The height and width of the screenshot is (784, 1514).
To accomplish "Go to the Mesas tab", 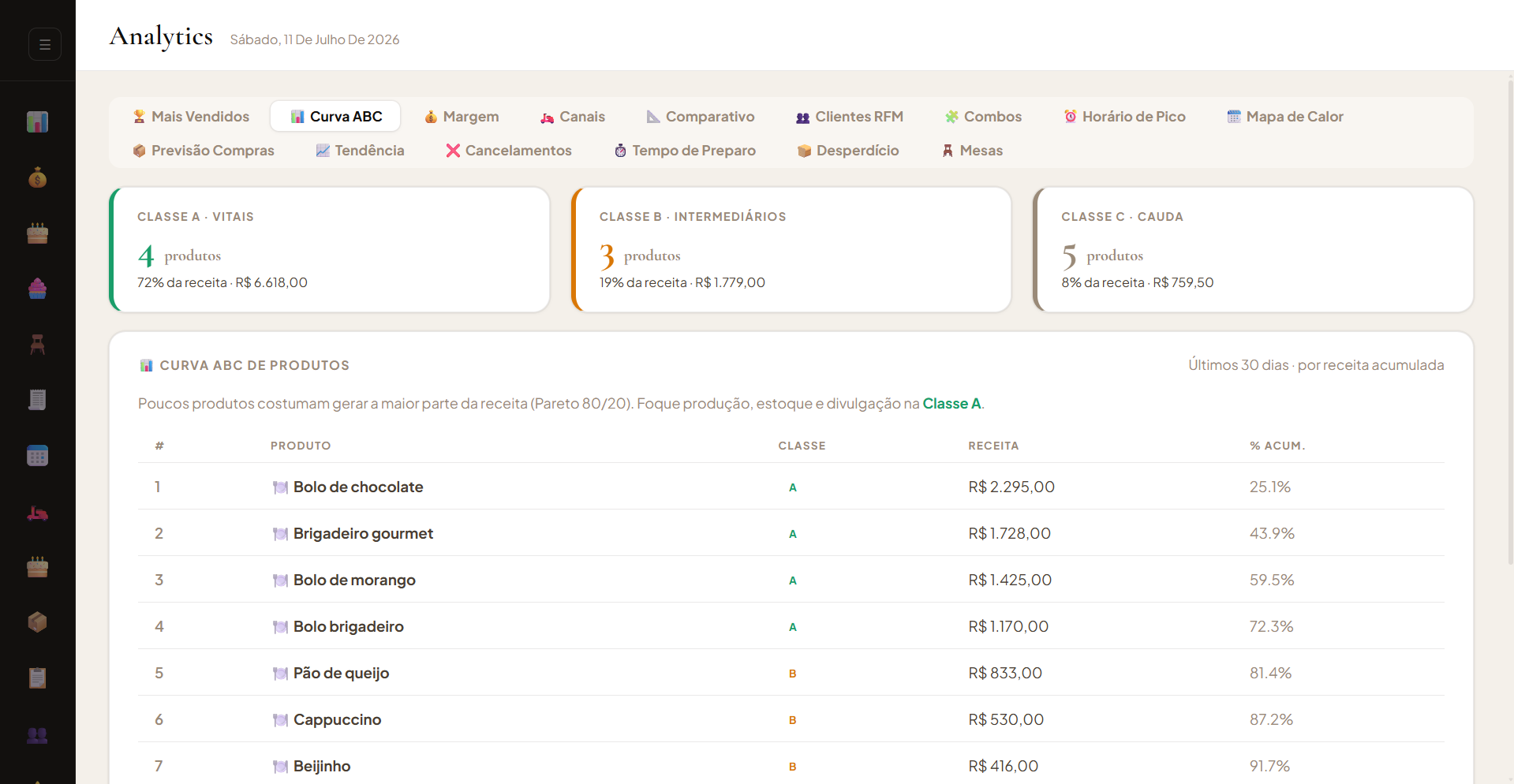I will point(972,151).
